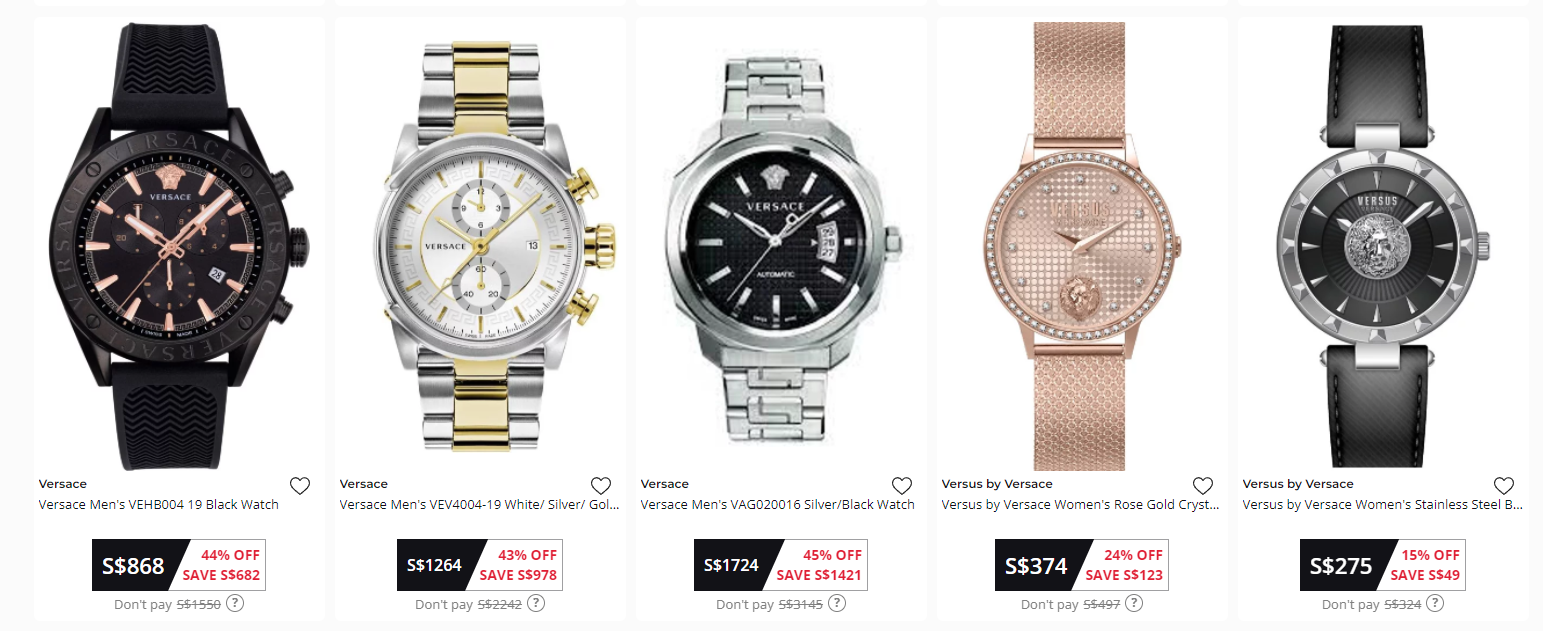
Task: Favorite the Versace VEHB004 Black Watch heart icon
Action: (x=300, y=486)
